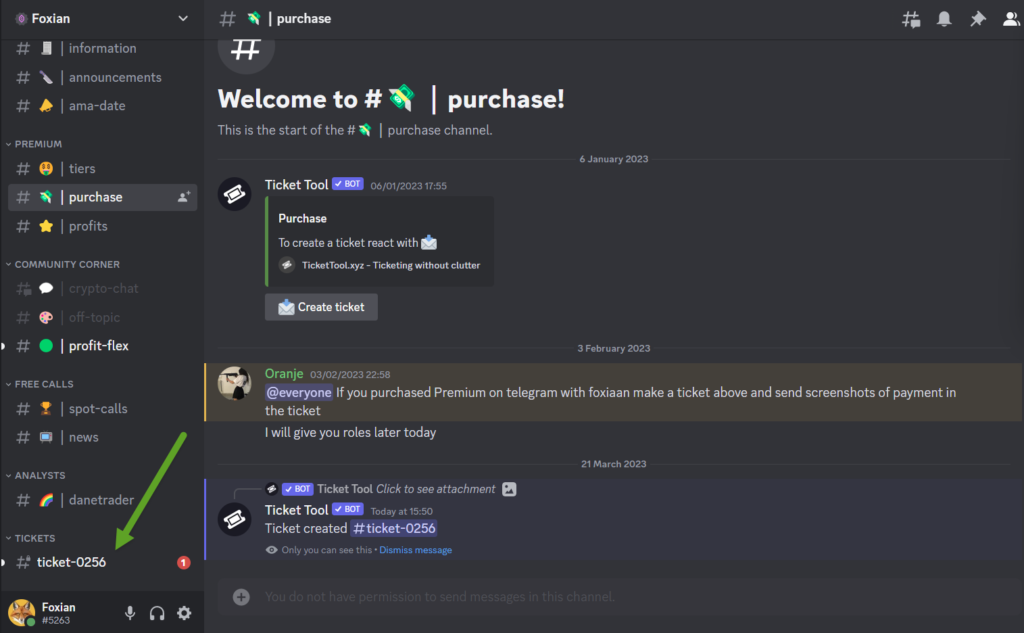Click the create invite icon on purchase channel
The width and height of the screenshot is (1024, 633).
click(x=184, y=198)
